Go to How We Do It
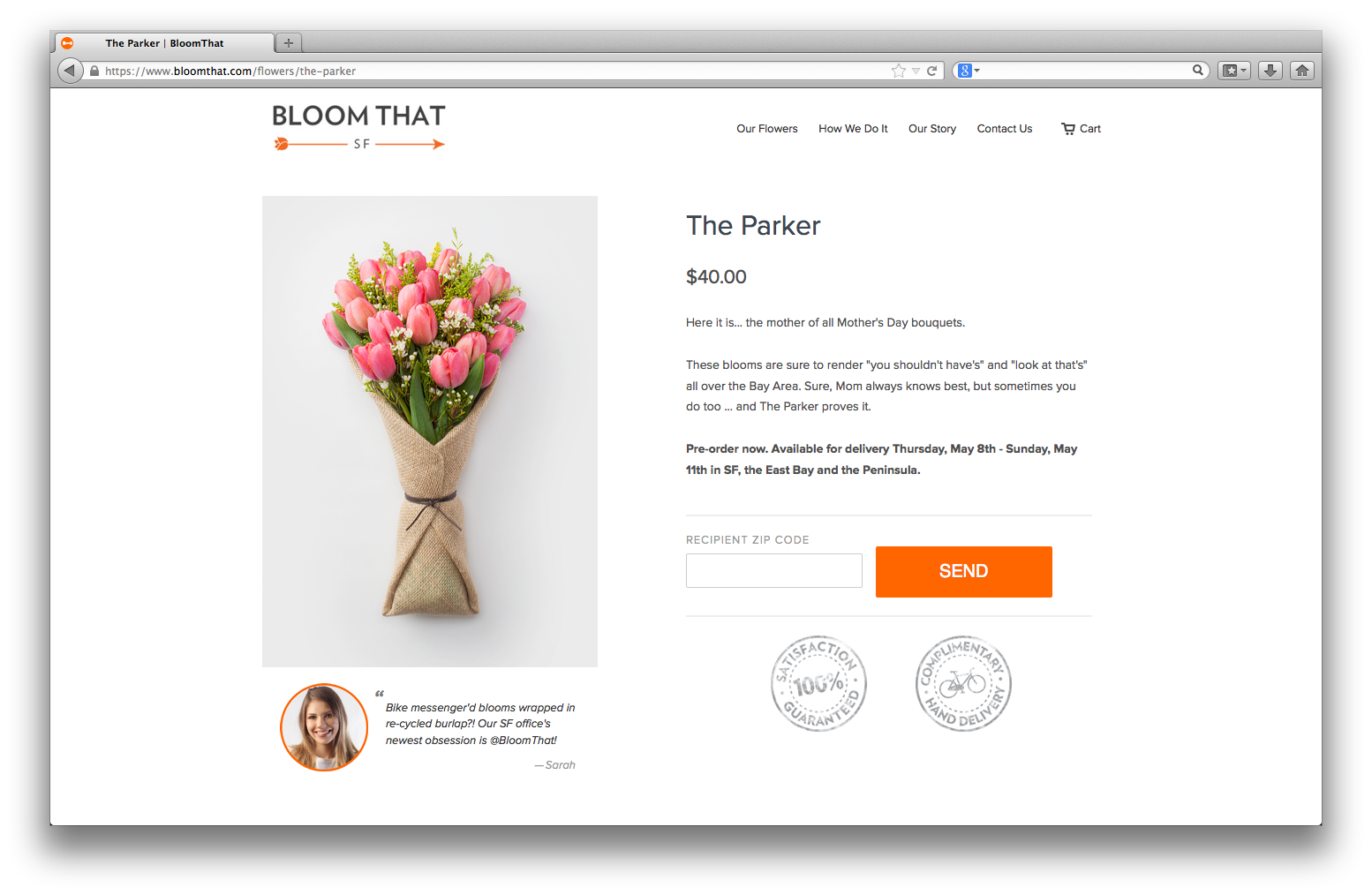This screenshot has height=895, width=1372. pos(853,129)
